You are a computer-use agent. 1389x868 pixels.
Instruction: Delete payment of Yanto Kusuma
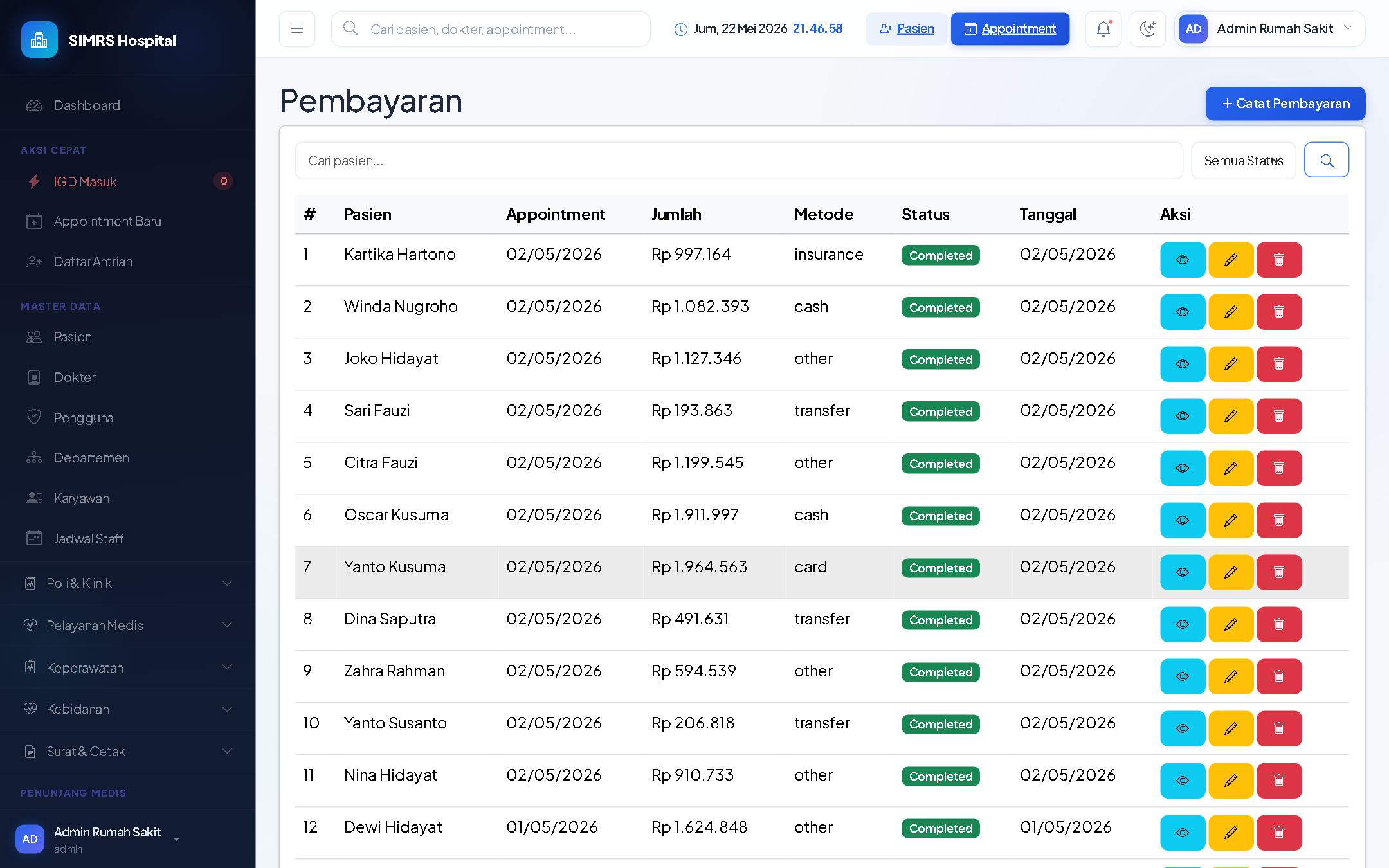point(1279,572)
